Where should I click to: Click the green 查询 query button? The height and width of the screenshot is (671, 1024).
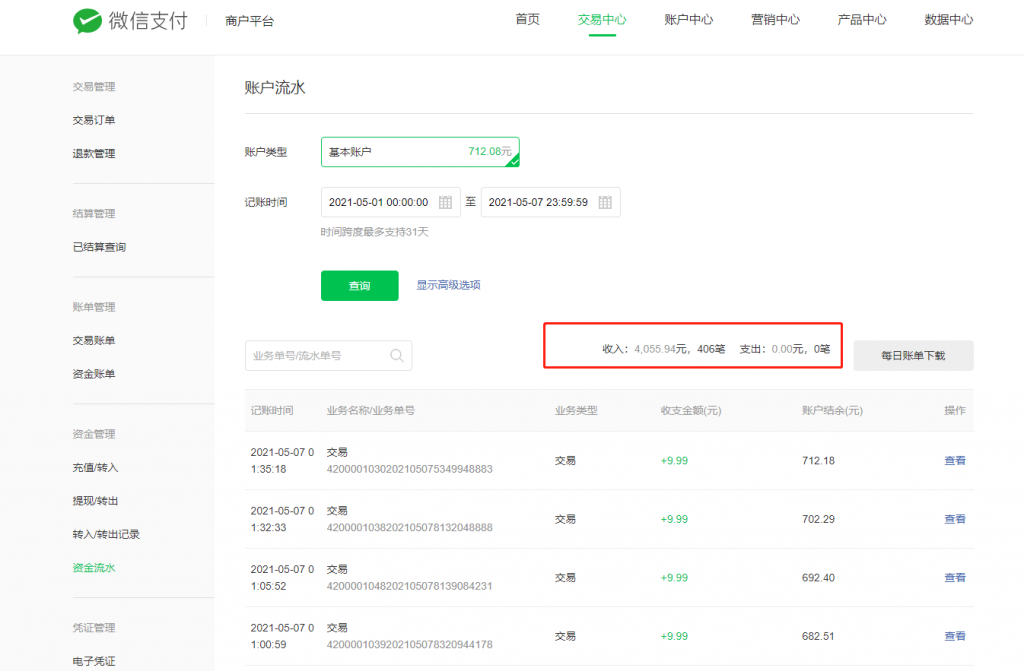[359, 285]
